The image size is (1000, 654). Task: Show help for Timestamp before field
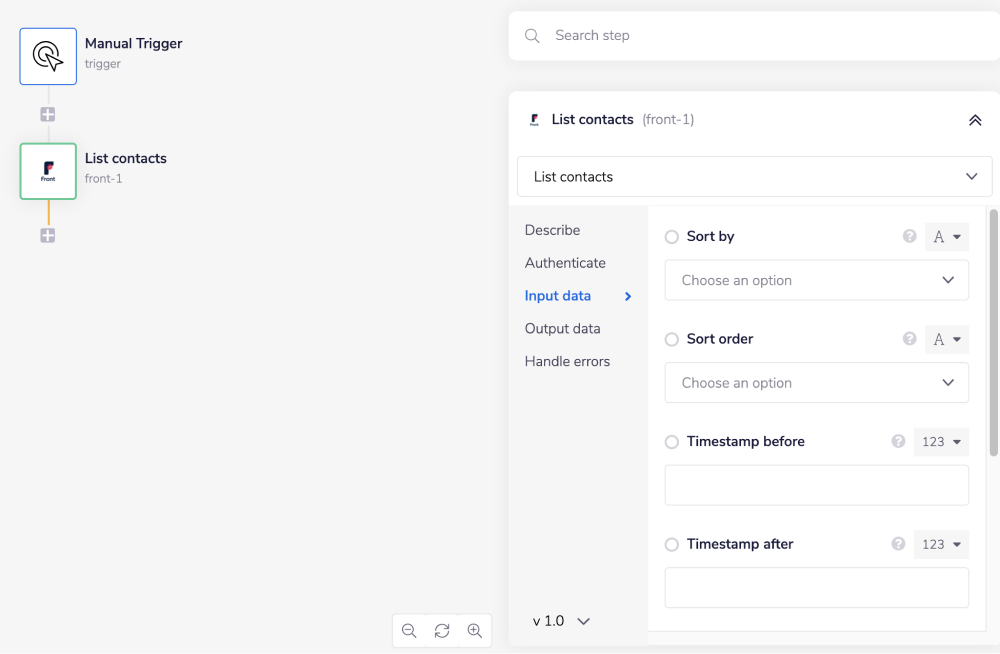[x=898, y=442]
